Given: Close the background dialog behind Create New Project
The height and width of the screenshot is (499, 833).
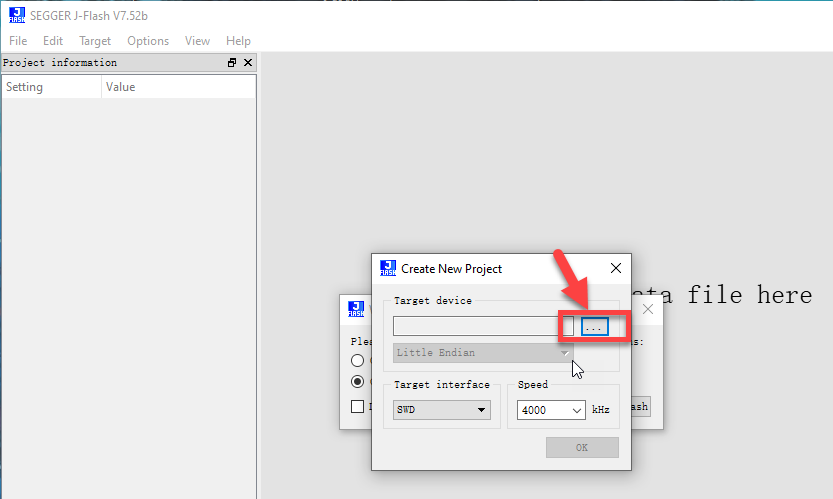Looking at the screenshot, I should (x=648, y=309).
